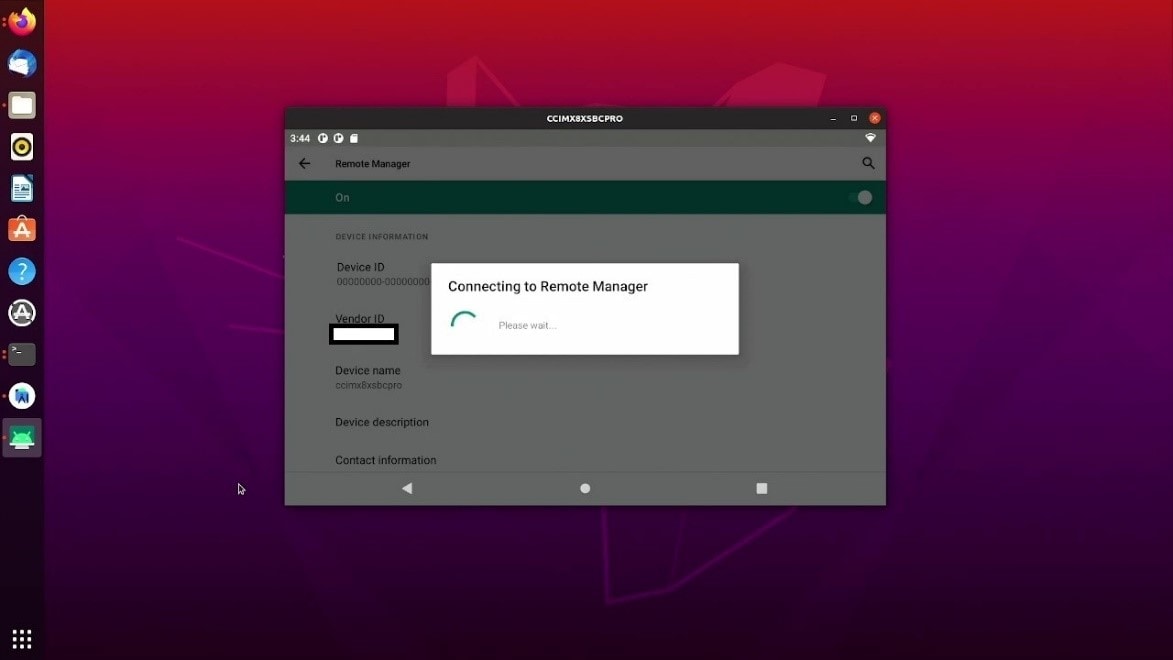
Task: Click the Wi-Fi status icon in Android bar
Action: [870, 138]
